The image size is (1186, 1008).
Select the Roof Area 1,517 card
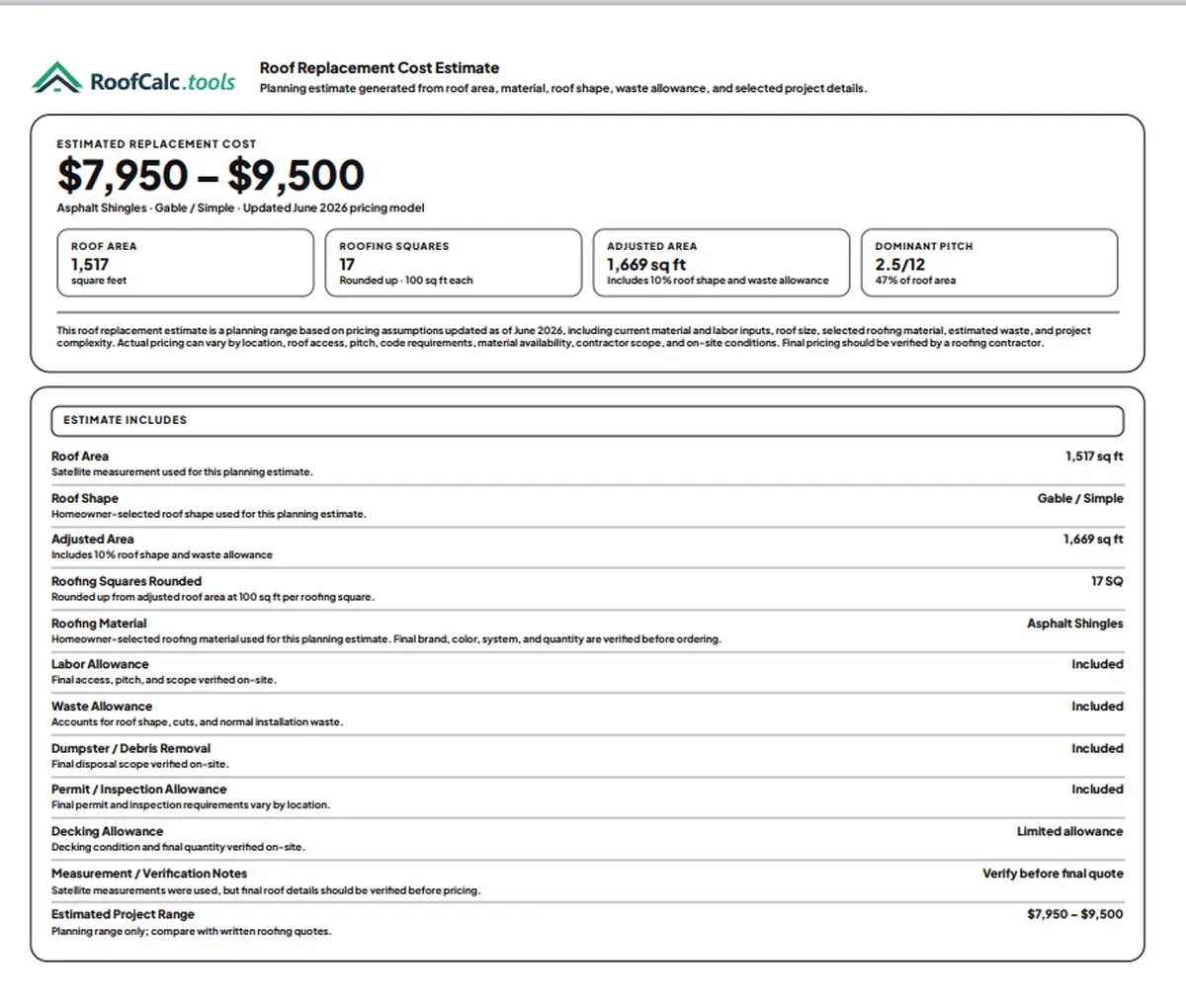coord(185,263)
